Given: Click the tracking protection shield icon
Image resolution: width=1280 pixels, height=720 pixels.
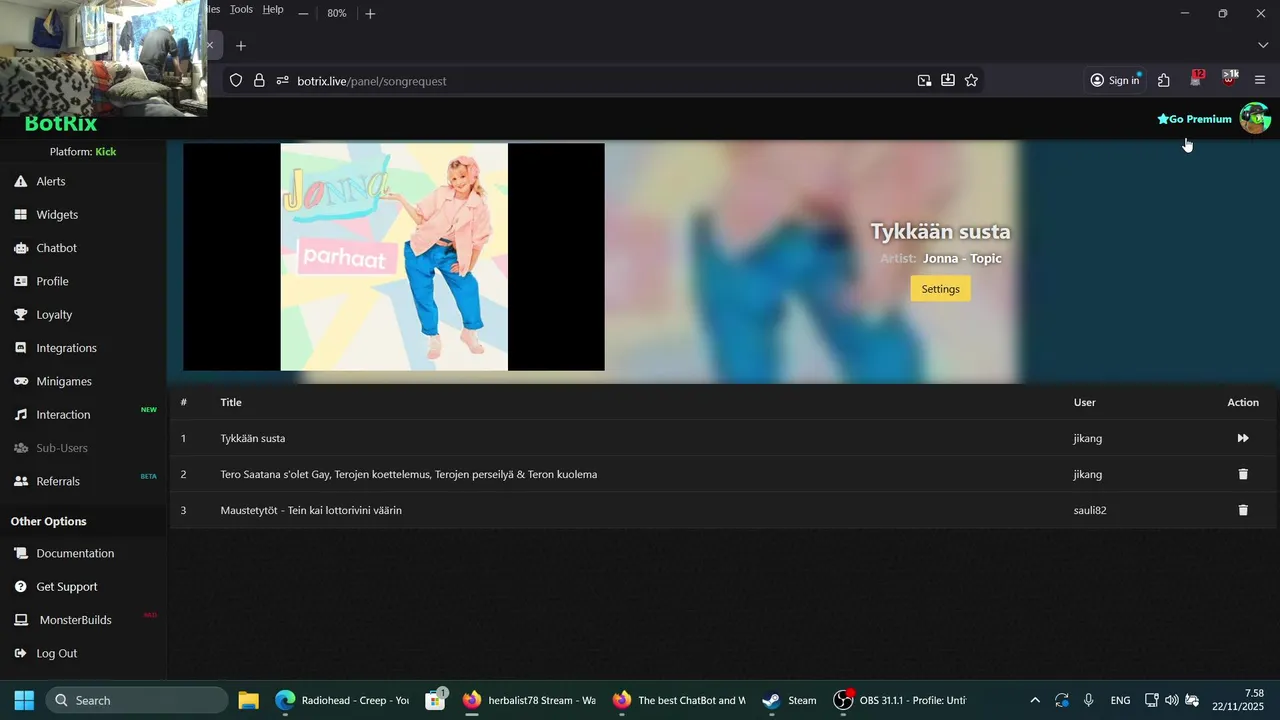Looking at the screenshot, I should [x=236, y=81].
